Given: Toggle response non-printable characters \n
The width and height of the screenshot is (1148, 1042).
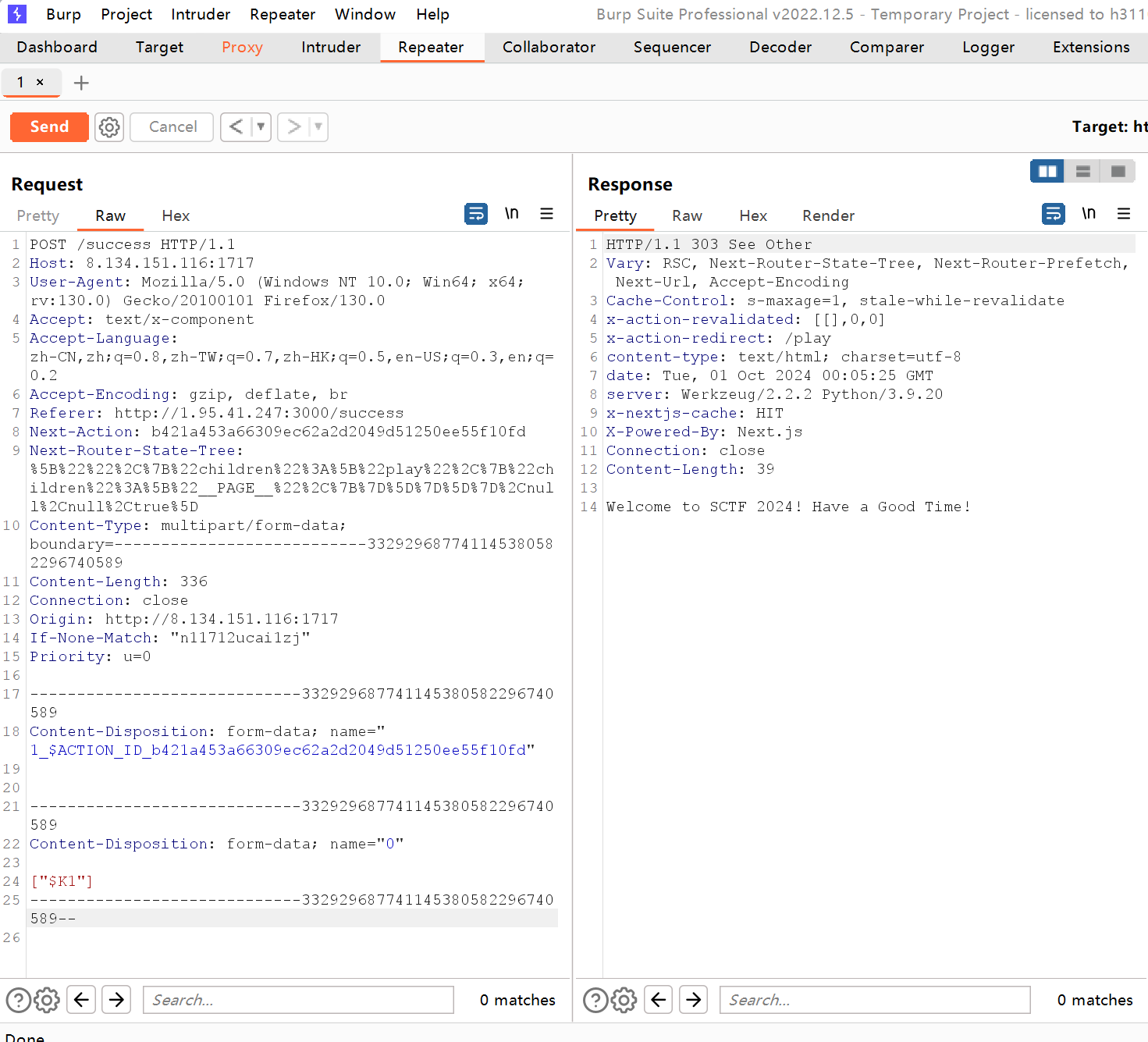Looking at the screenshot, I should pyautogui.click(x=1089, y=214).
